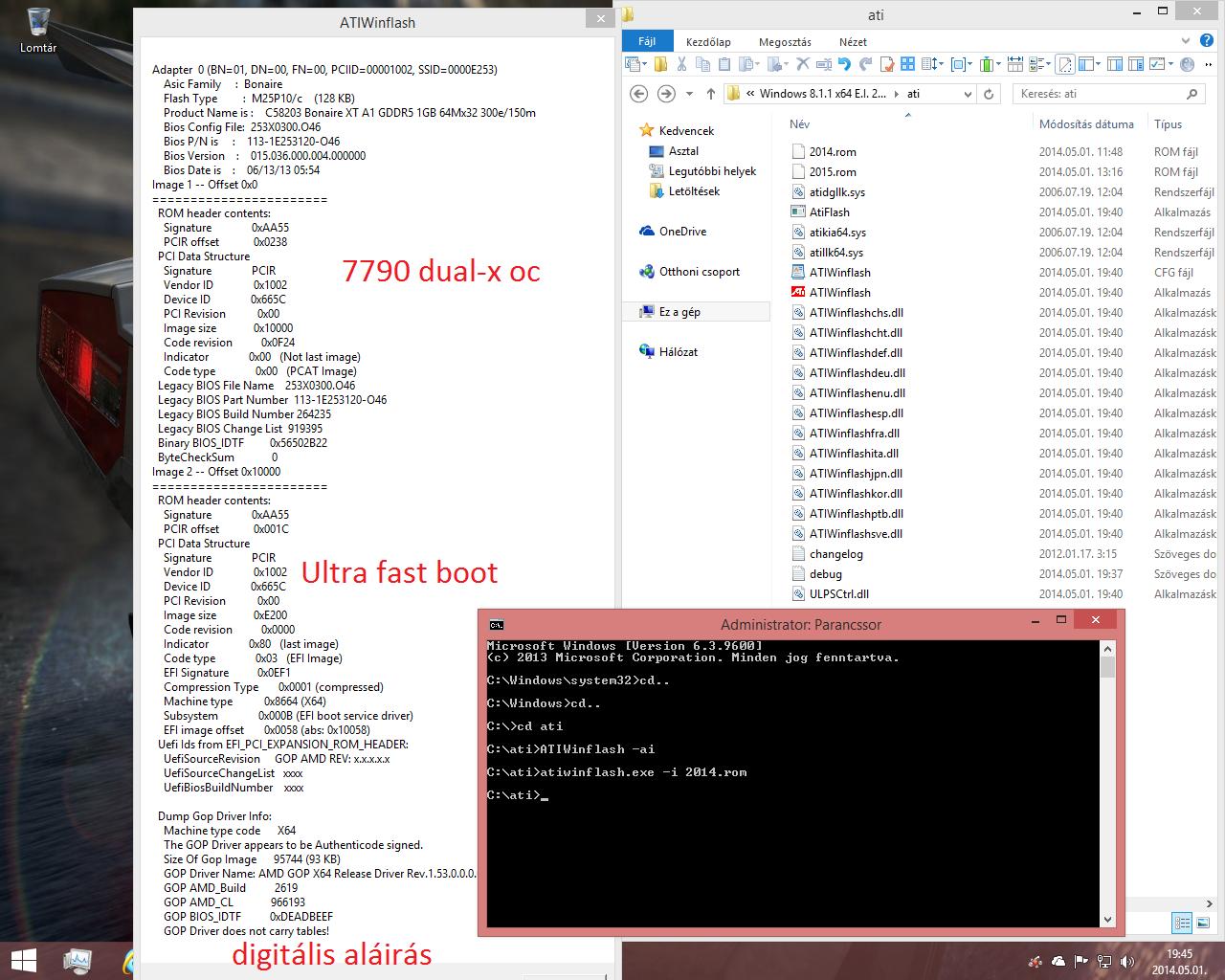Screen dimensions: 1225x980
Task: Expand the breadcrumb arrow before ati
Action: pos(897,94)
